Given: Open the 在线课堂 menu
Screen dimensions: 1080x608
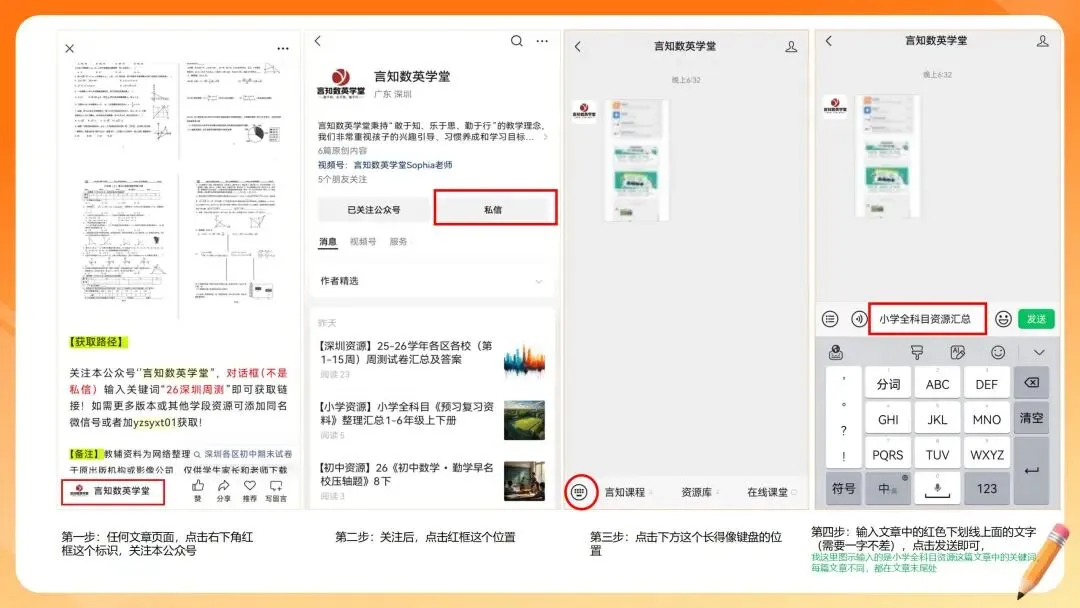Looking at the screenshot, I should (x=769, y=492).
